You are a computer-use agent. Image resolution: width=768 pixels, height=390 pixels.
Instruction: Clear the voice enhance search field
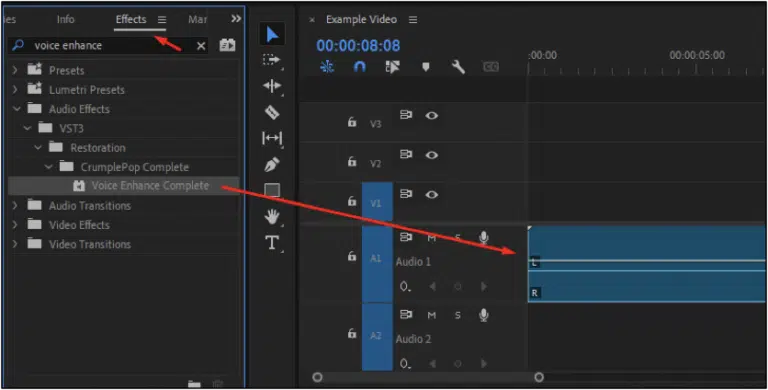[201, 46]
